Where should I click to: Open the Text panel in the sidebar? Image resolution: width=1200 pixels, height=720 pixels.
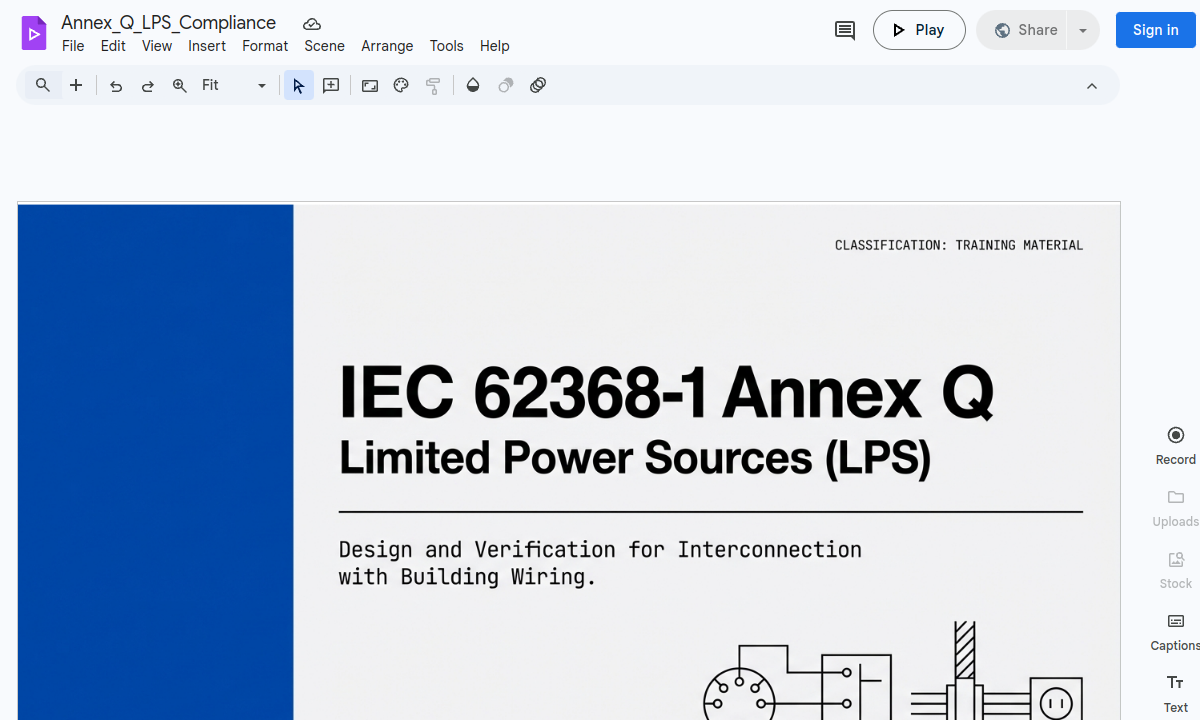[x=1174, y=692]
